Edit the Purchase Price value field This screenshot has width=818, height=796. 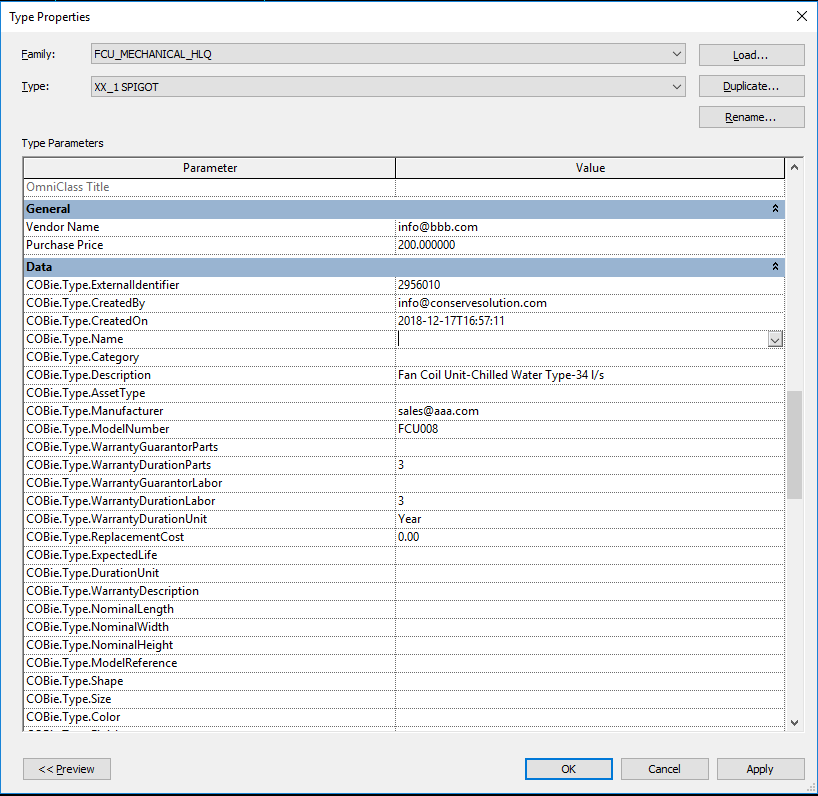(x=590, y=245)
